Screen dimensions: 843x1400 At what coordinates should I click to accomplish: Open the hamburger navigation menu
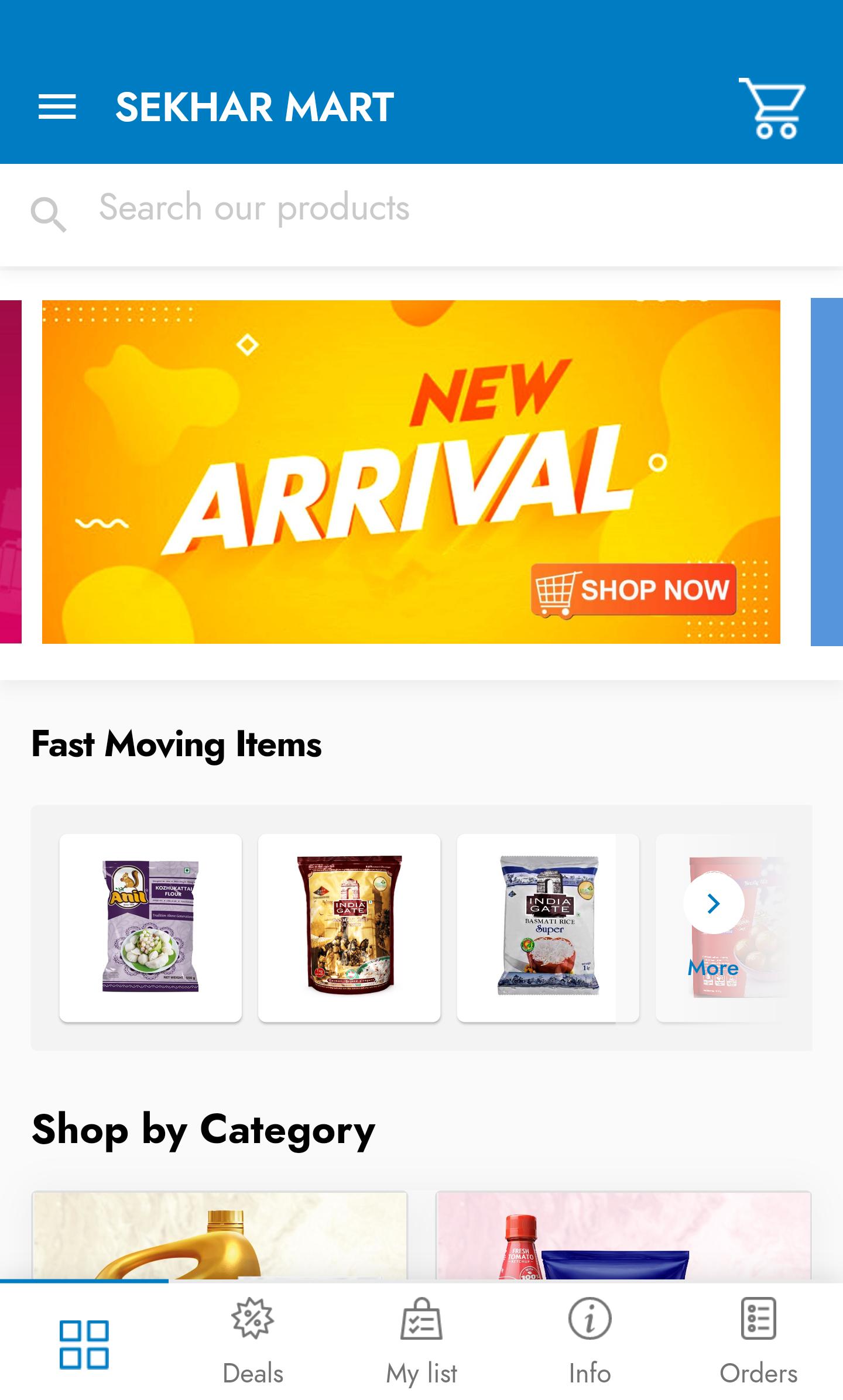(57, 107)
